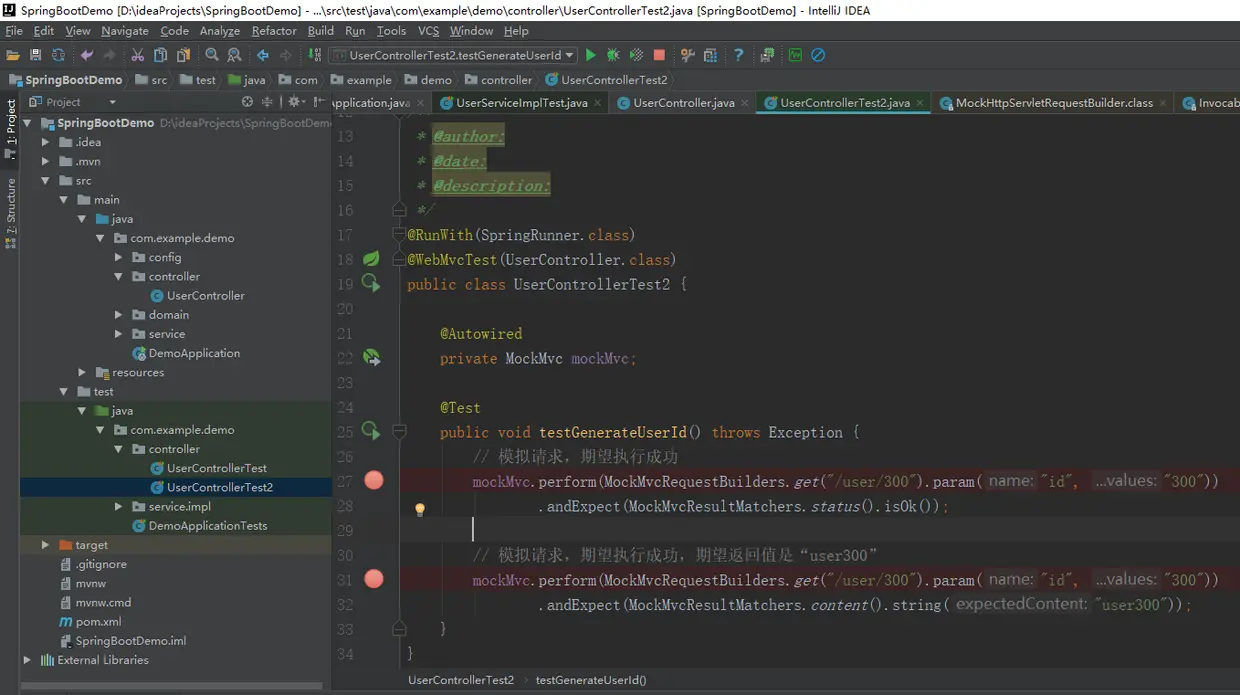Click the Undo arrow icon
This screenshot has height=695, width=1240.
87,55
